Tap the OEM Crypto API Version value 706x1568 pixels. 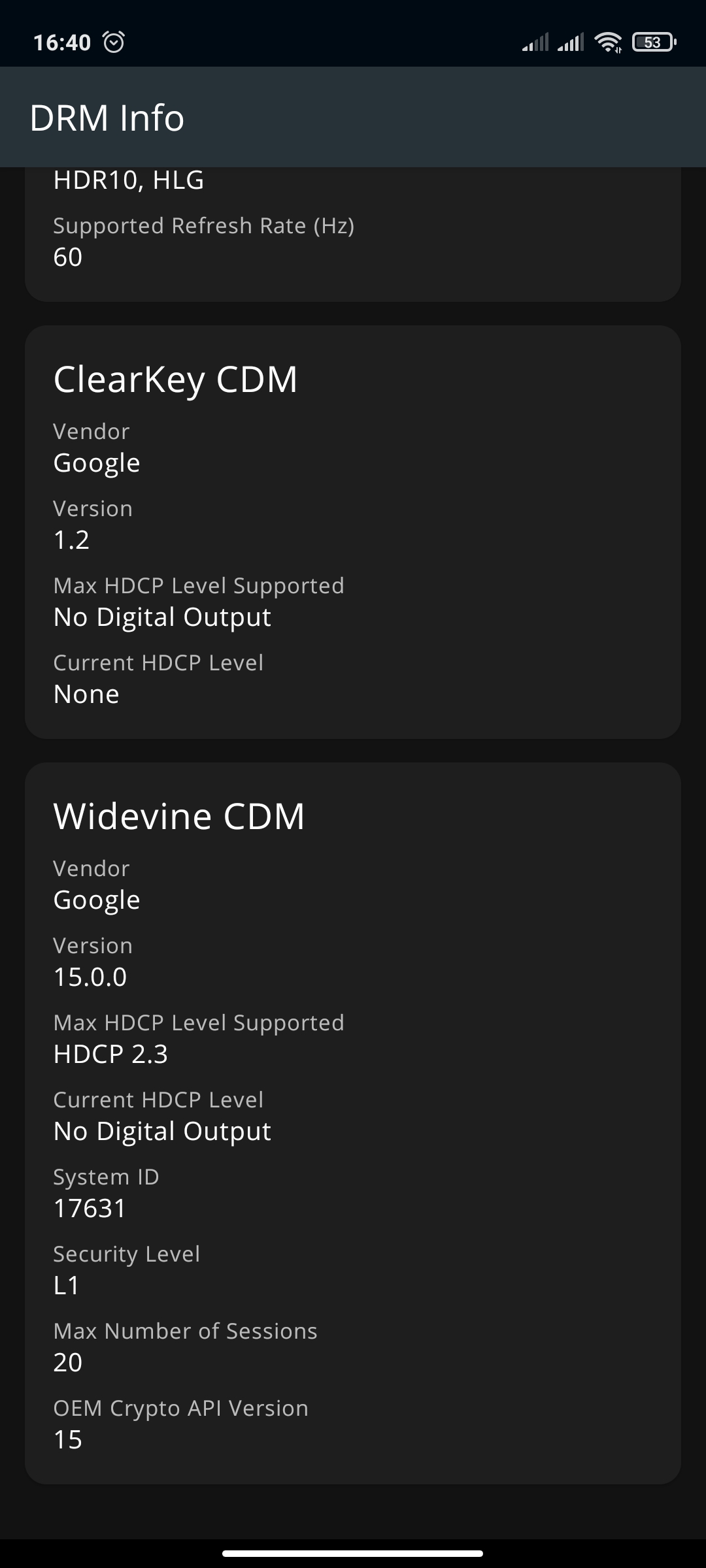(68, 1439)
